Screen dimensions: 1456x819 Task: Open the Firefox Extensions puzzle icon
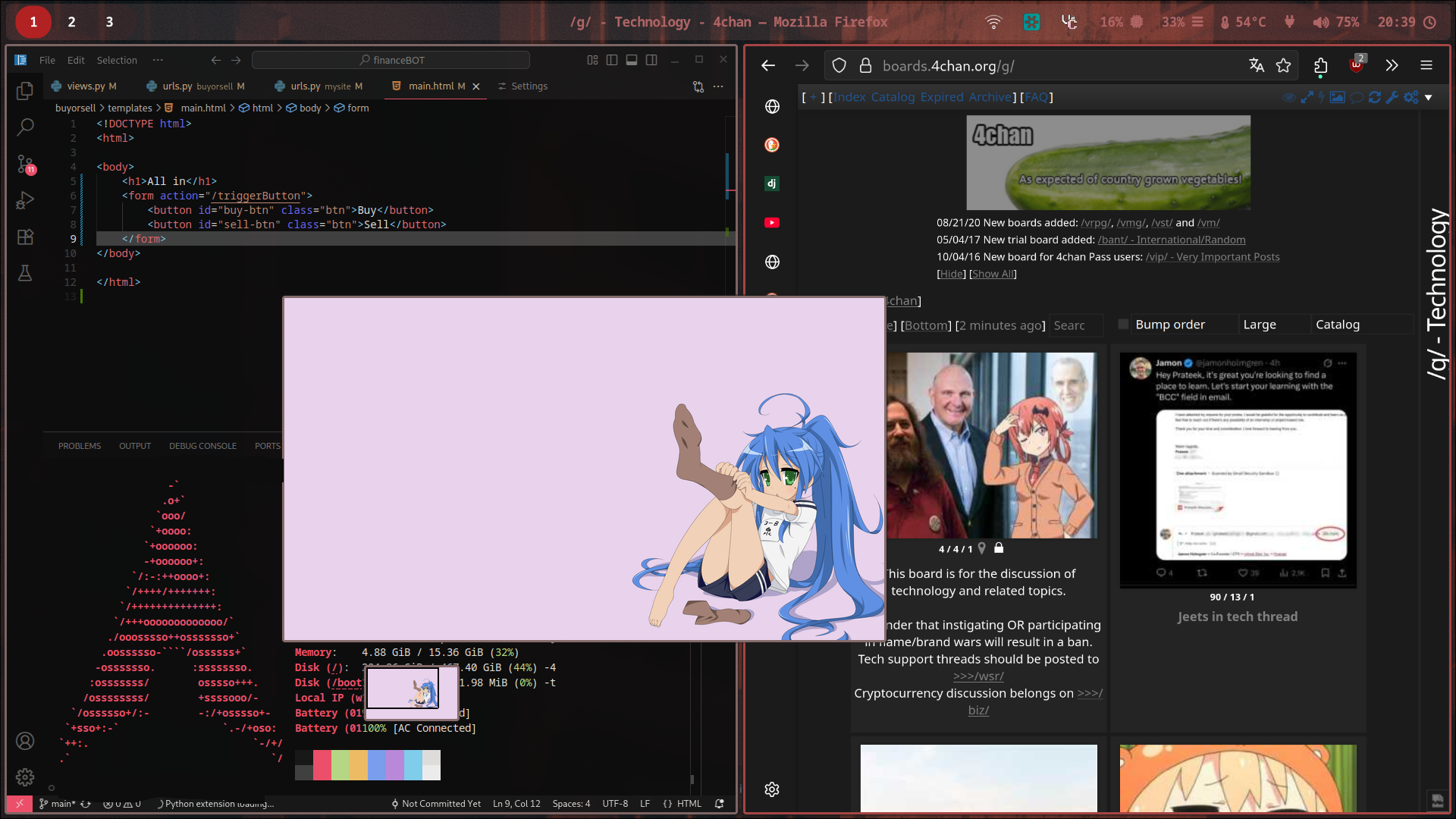click(1320, 66)
